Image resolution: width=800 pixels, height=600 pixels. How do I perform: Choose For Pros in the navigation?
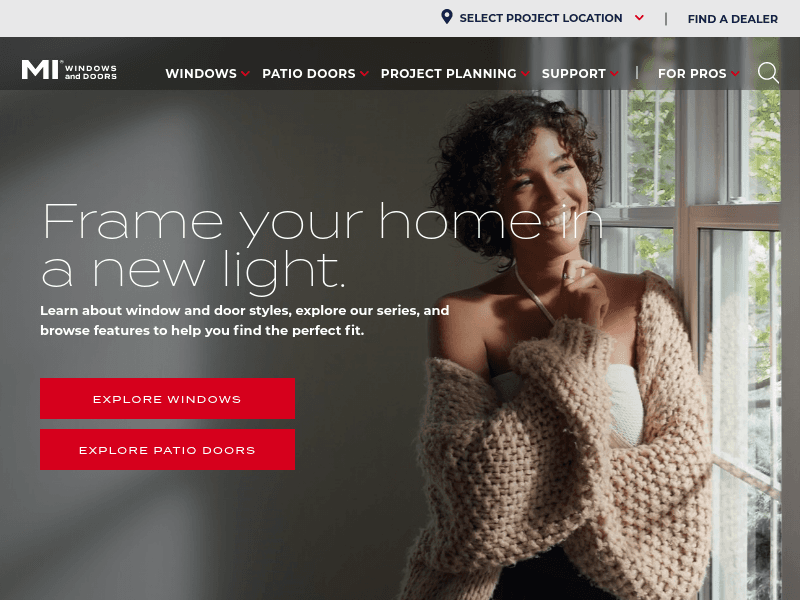tap(692, 73)
